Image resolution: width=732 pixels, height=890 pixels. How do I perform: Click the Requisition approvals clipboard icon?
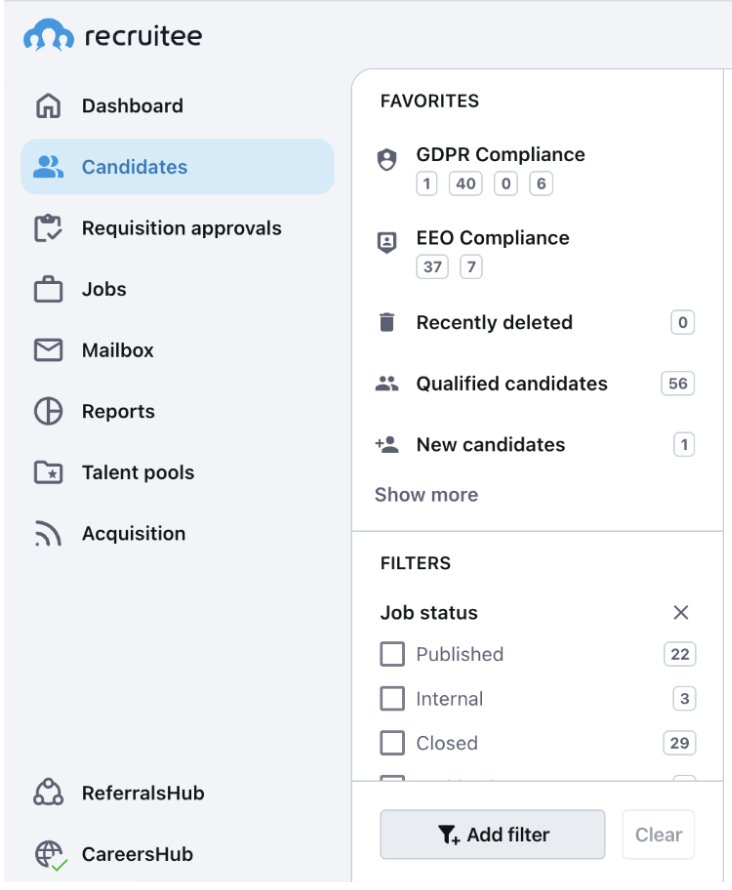pyautogui.click(x=48, y=228)
